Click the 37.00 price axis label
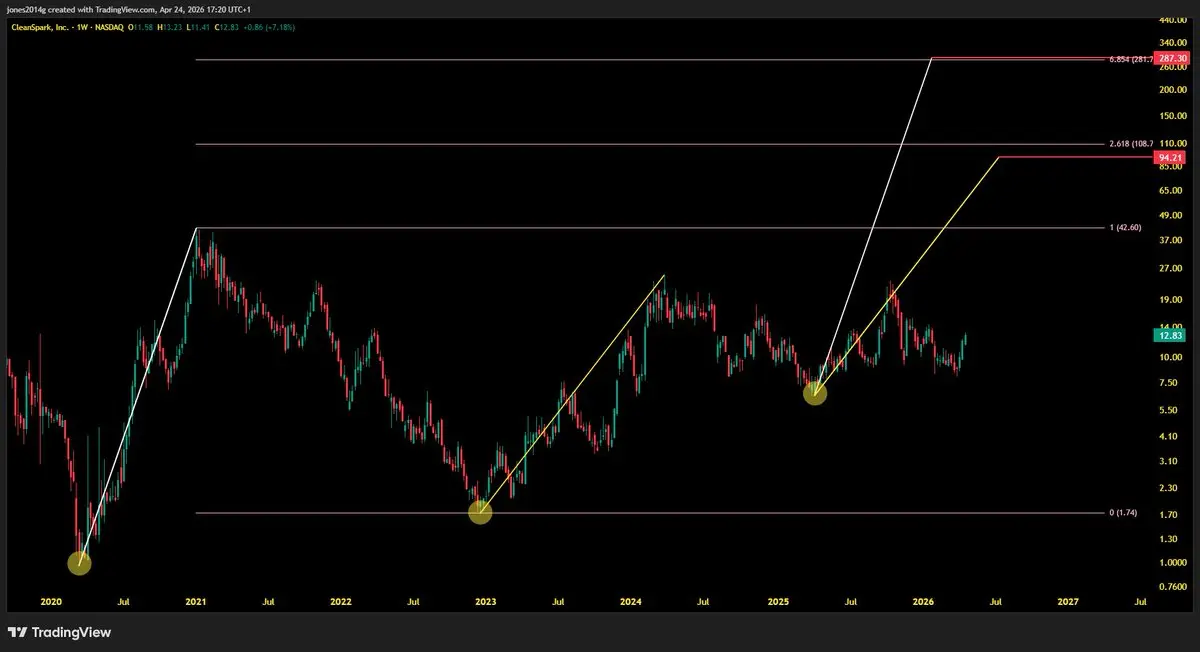Screen dimensions: 1200x652 coord(1169,241)
